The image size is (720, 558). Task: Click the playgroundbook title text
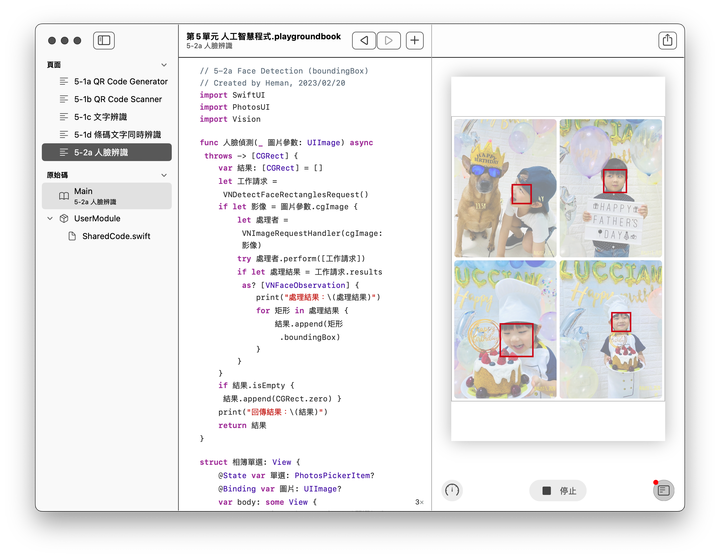[x=264, y=36]
